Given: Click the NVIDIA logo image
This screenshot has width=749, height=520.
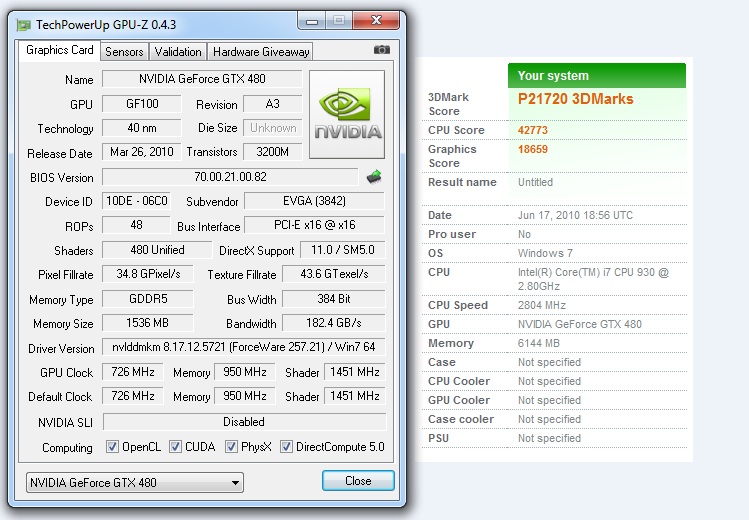Looking at the screenshot, I should coord(347,115).
